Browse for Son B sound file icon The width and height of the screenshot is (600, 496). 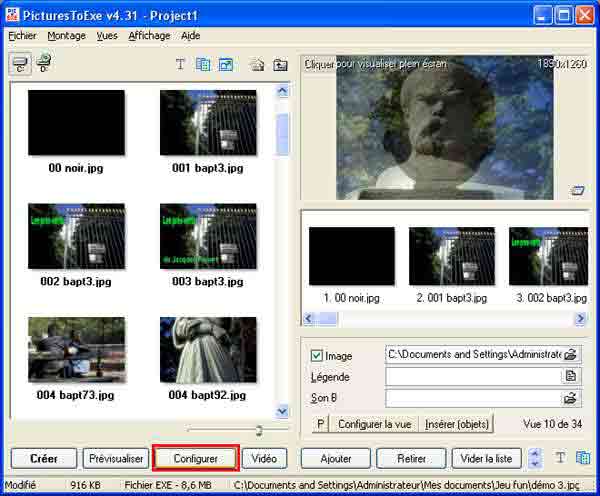[x=570, y=398]
